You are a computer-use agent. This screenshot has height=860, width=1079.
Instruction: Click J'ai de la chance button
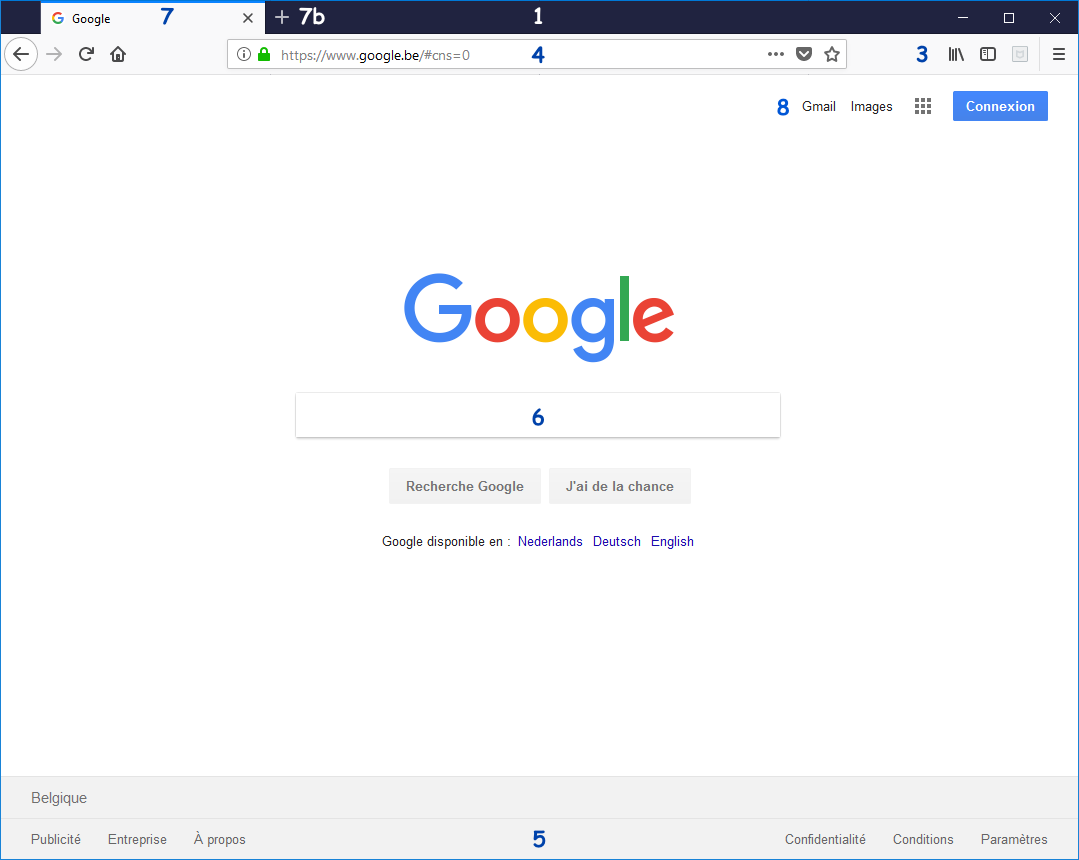619,486
